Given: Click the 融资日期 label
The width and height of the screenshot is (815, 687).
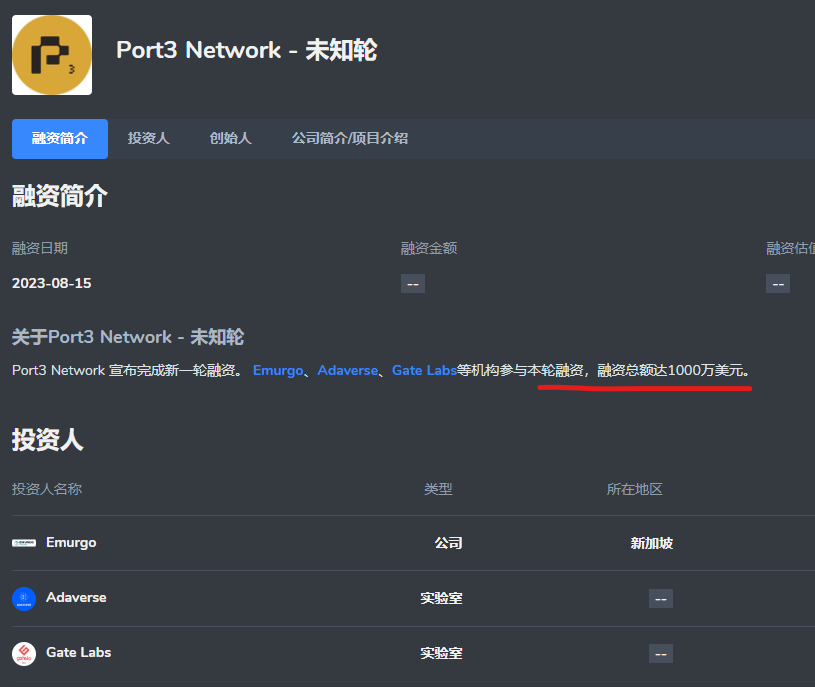Looking at the screenshot, I should 40,248.
